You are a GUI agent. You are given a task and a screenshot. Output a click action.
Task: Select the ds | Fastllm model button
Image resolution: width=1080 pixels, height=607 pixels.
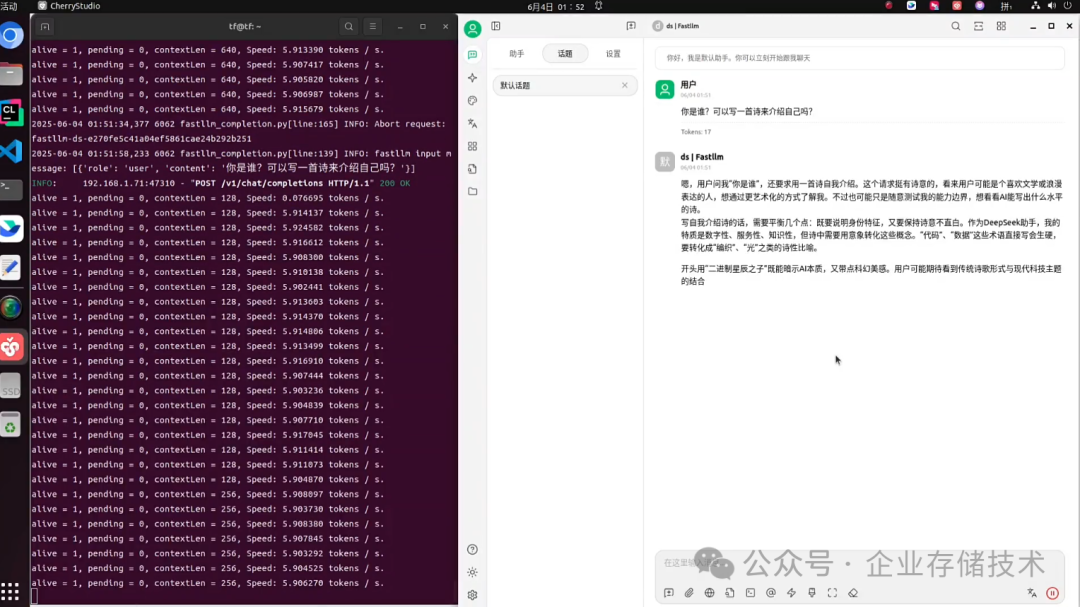point(676,26)
